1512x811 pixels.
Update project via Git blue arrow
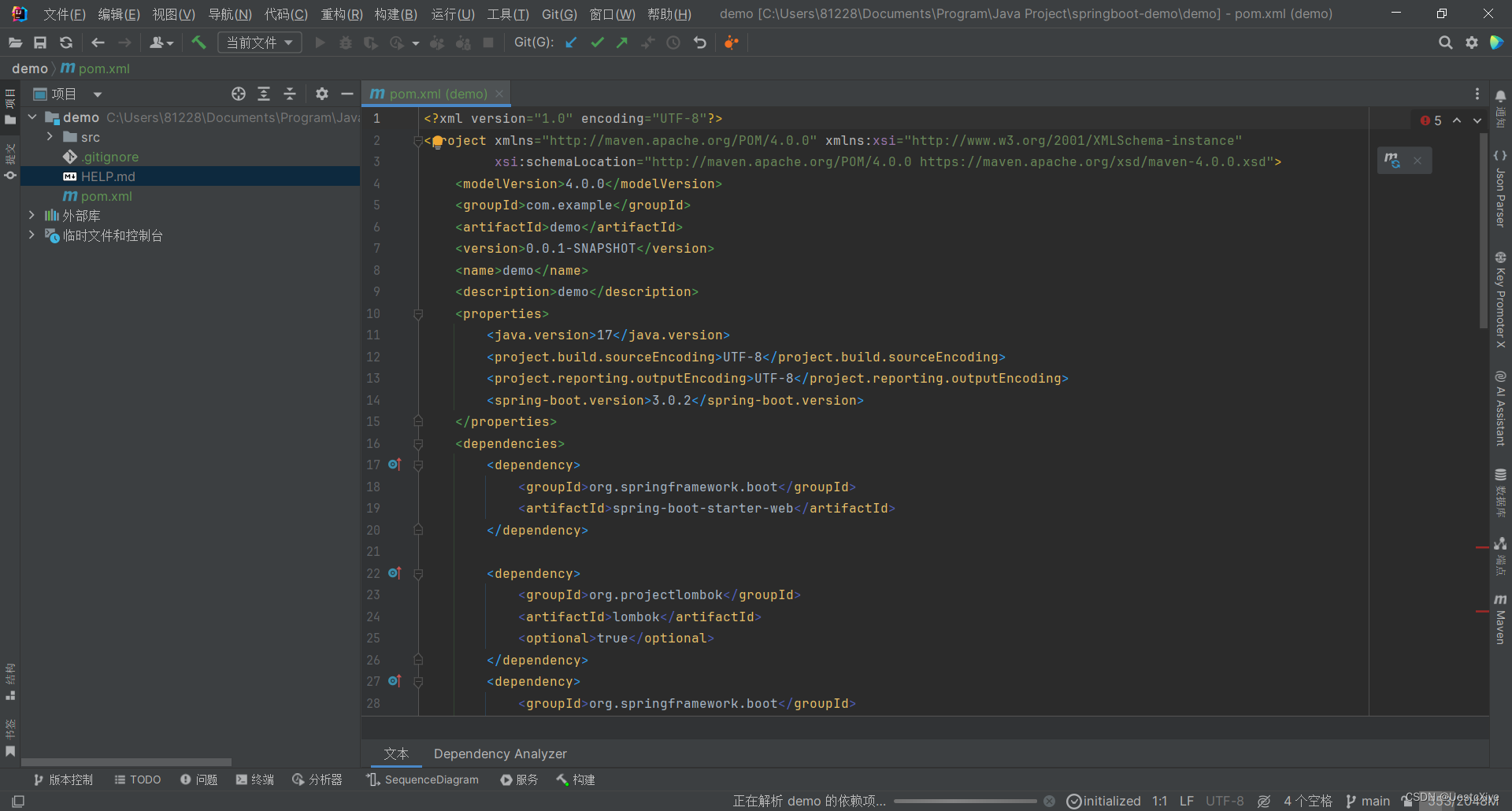point(572,43)
